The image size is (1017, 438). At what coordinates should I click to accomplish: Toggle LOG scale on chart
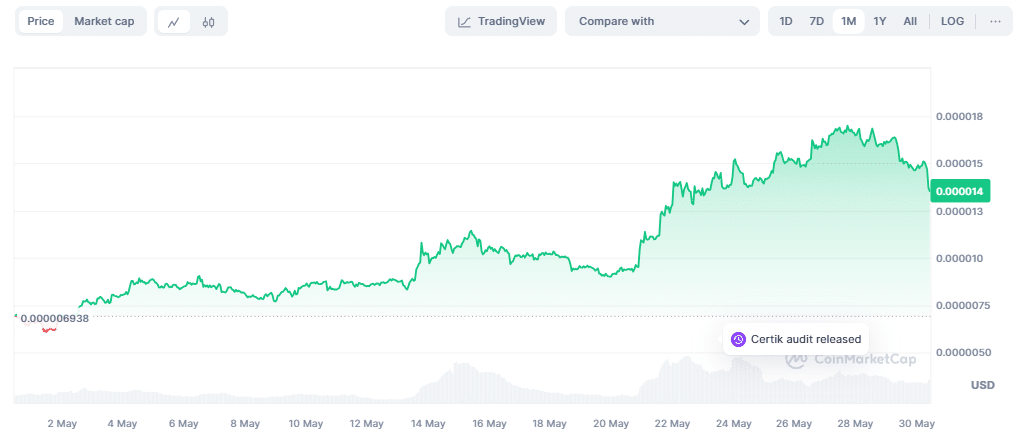[x=952, y=21]
